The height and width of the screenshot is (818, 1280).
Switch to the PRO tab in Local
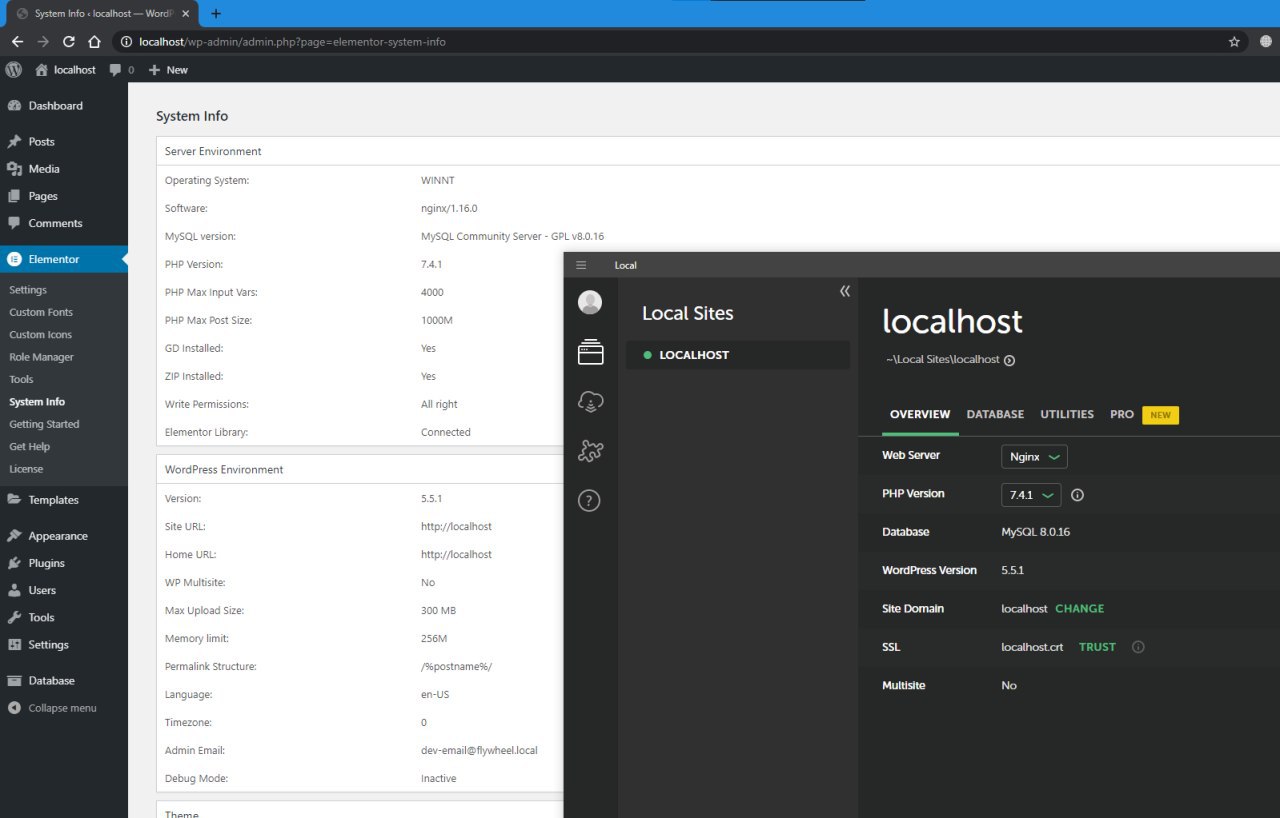click(x=1122, y=414)
